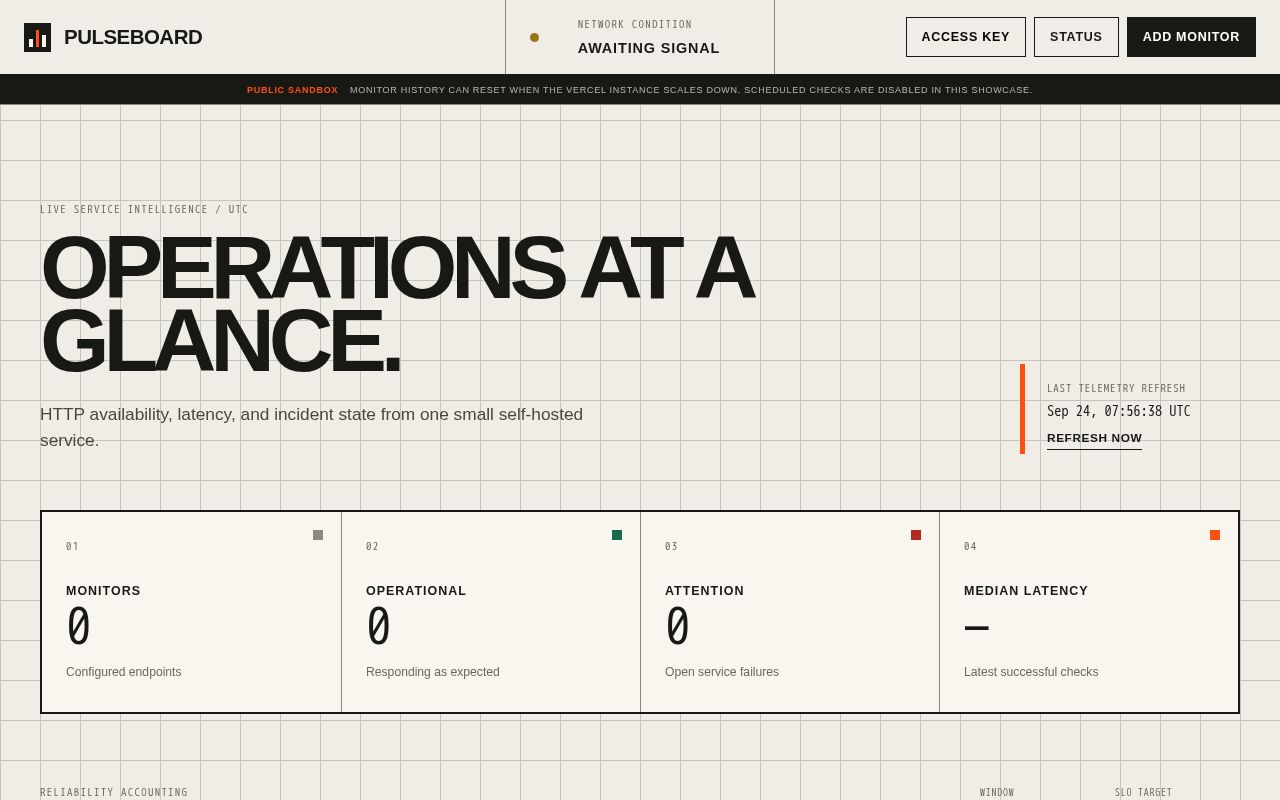Select the Monitors card heading
Screen dimensions: 1280x800
(x=103, y=591)
